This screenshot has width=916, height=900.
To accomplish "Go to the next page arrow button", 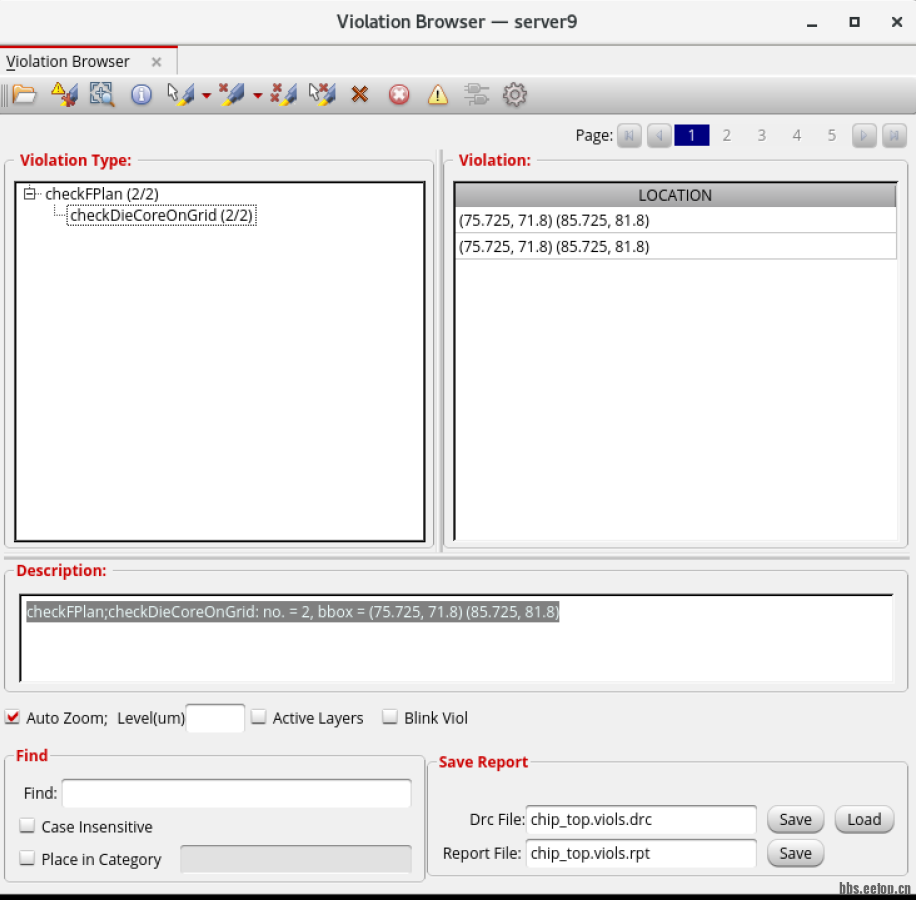I will (x=865, y=136).
